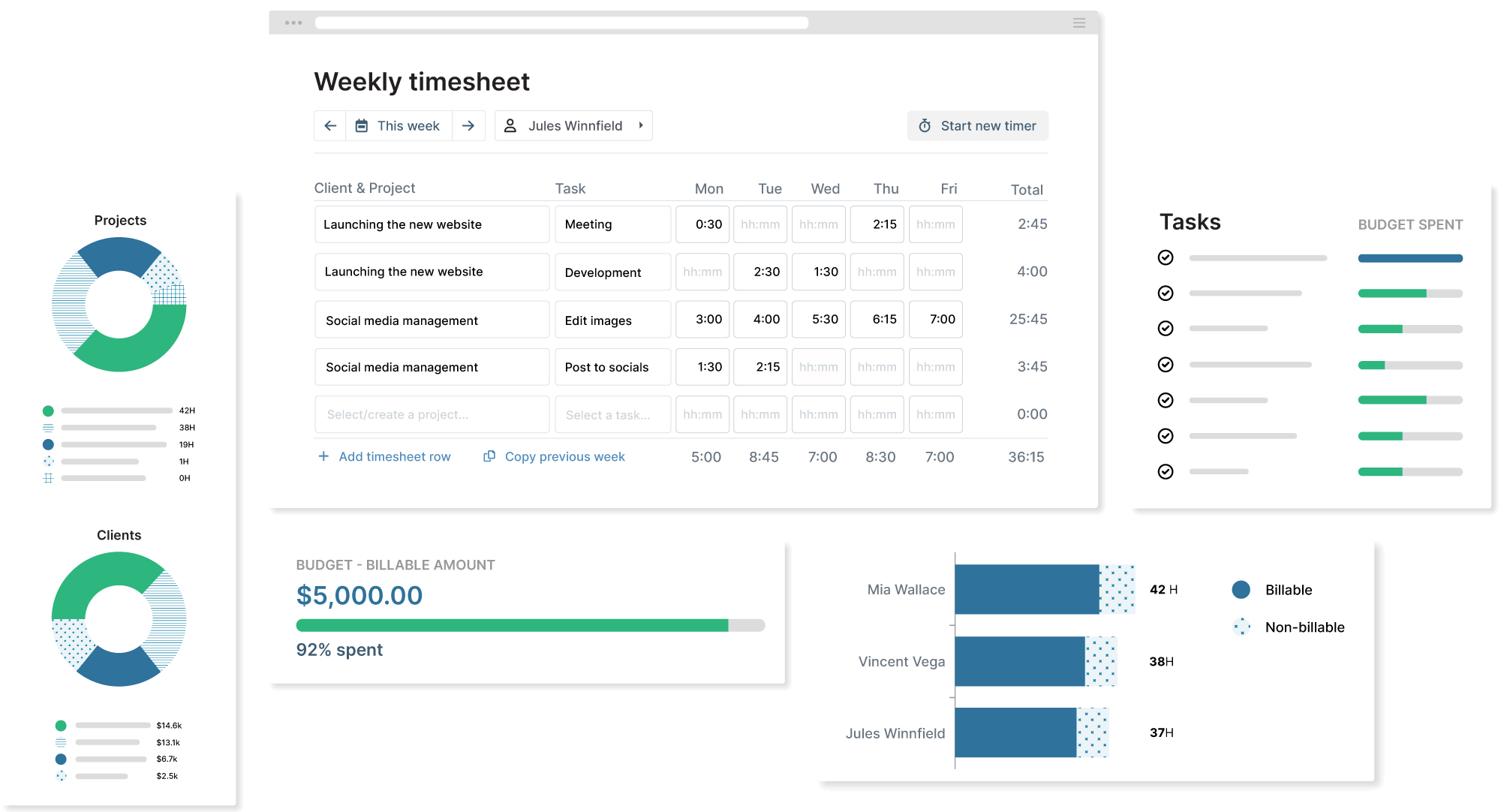1501x812 pixels.
Task: Click the calendar icon beside This week
Action: click(x=362, y=126)
